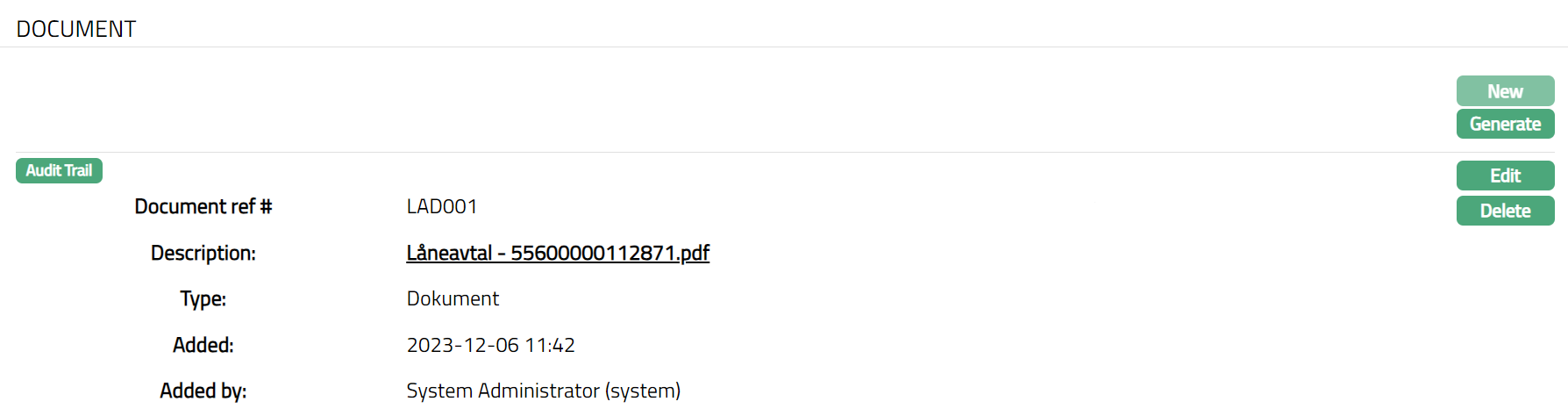The width and height of the screenshot is (1568, 416).
Task: Click the Description field label
Action: pos(203,253)
